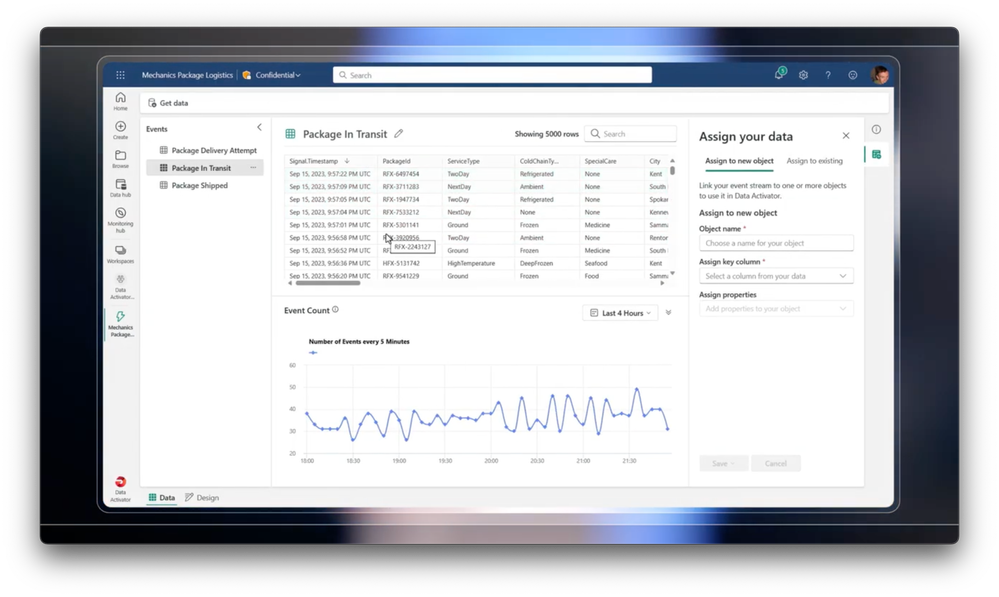Image resolution: width=999 pixels, height=597 pixels.
Task: Select the Package In Transit event
Action: tap(205, 168)
